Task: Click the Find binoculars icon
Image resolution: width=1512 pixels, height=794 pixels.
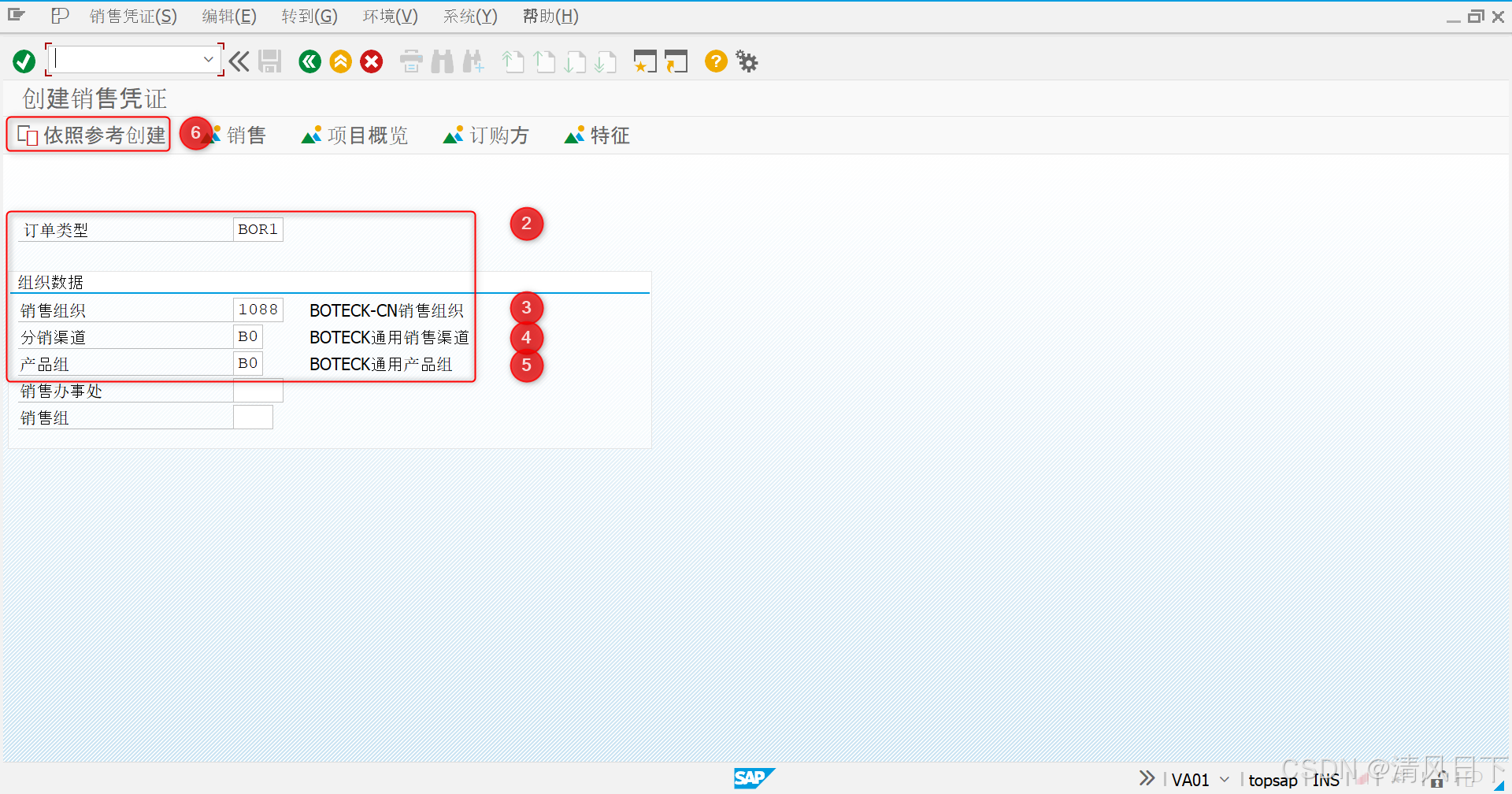Action: (443, 61)
